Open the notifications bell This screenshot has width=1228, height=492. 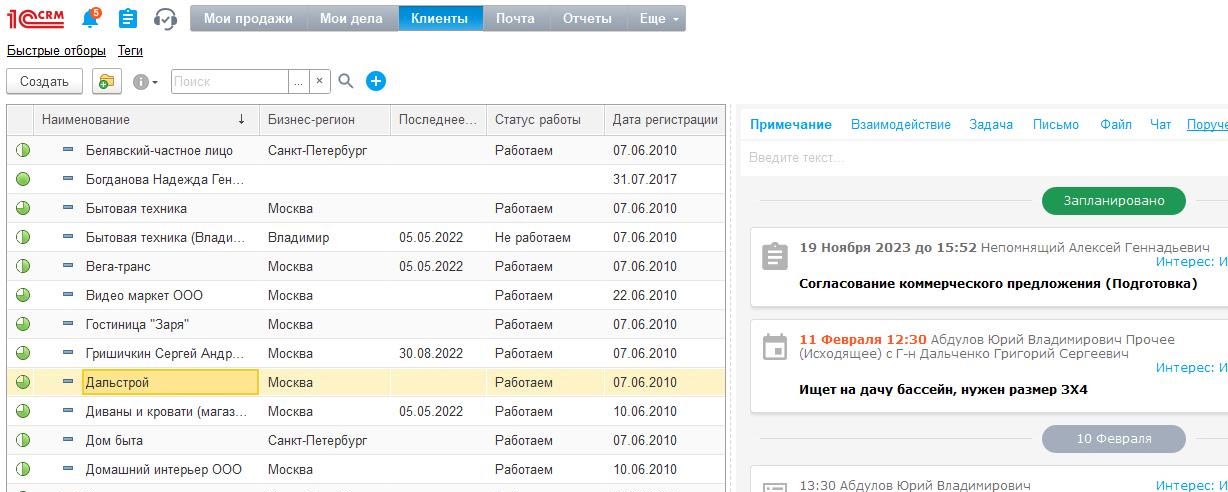tap(91, 18)
